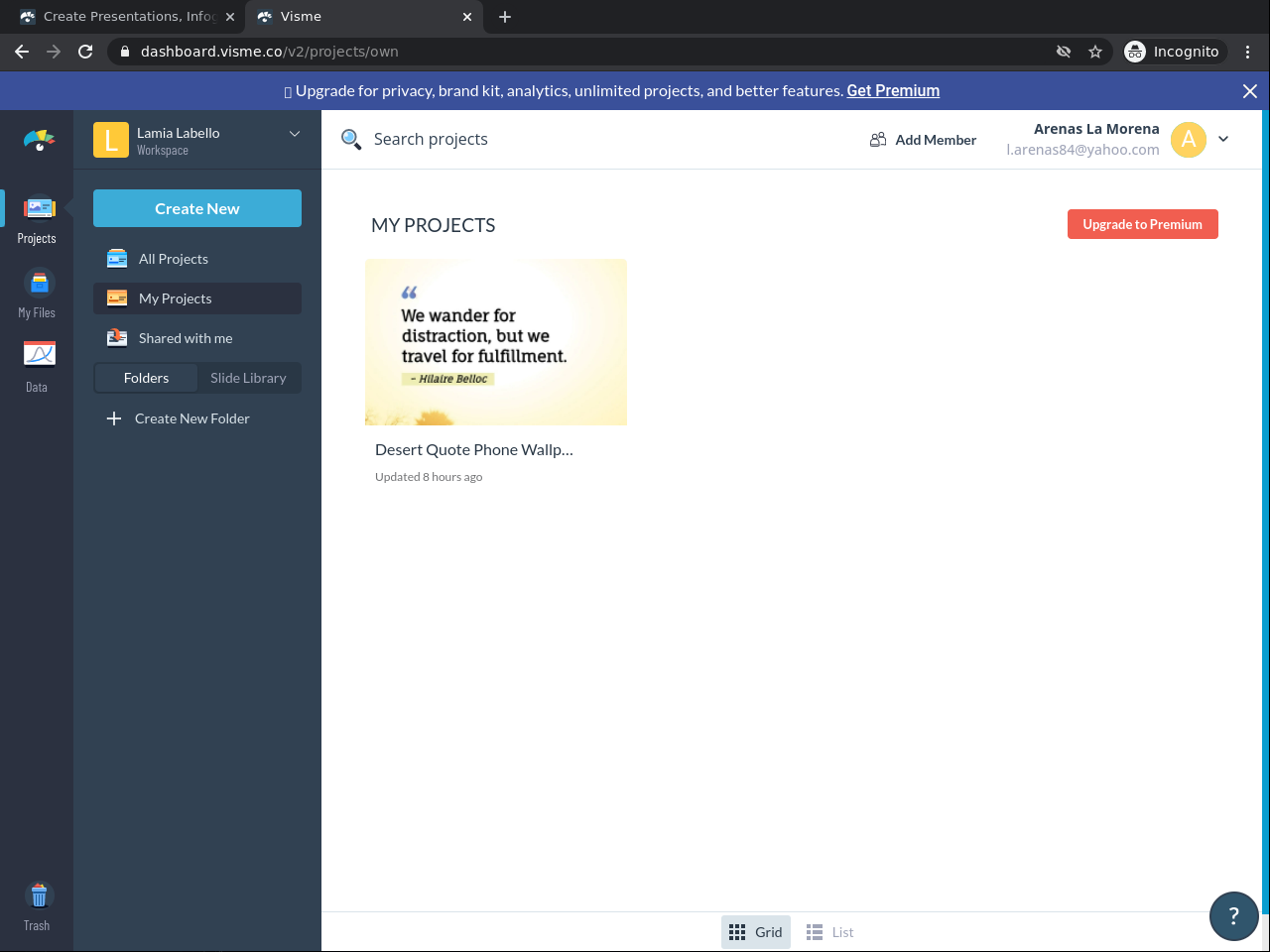Click the tracking protection eye icon

click(1064, 52)
